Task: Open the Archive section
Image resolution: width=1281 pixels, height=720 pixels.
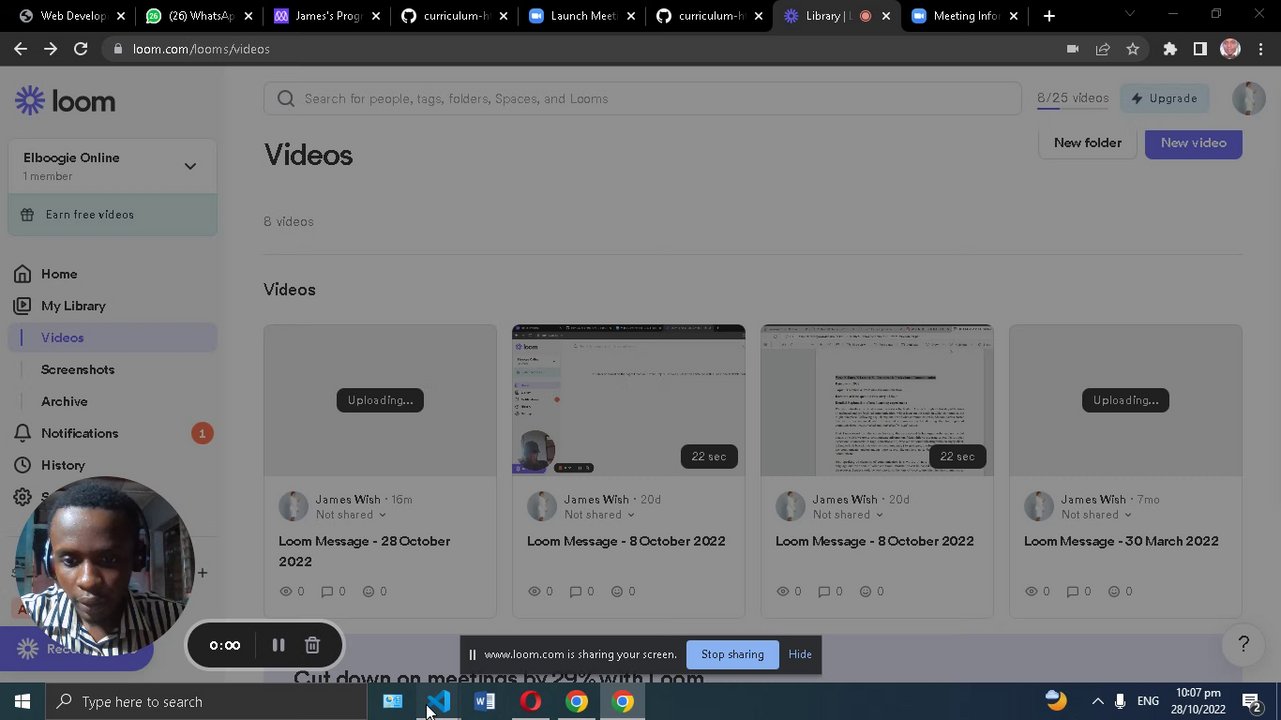Action: point(64,402)
